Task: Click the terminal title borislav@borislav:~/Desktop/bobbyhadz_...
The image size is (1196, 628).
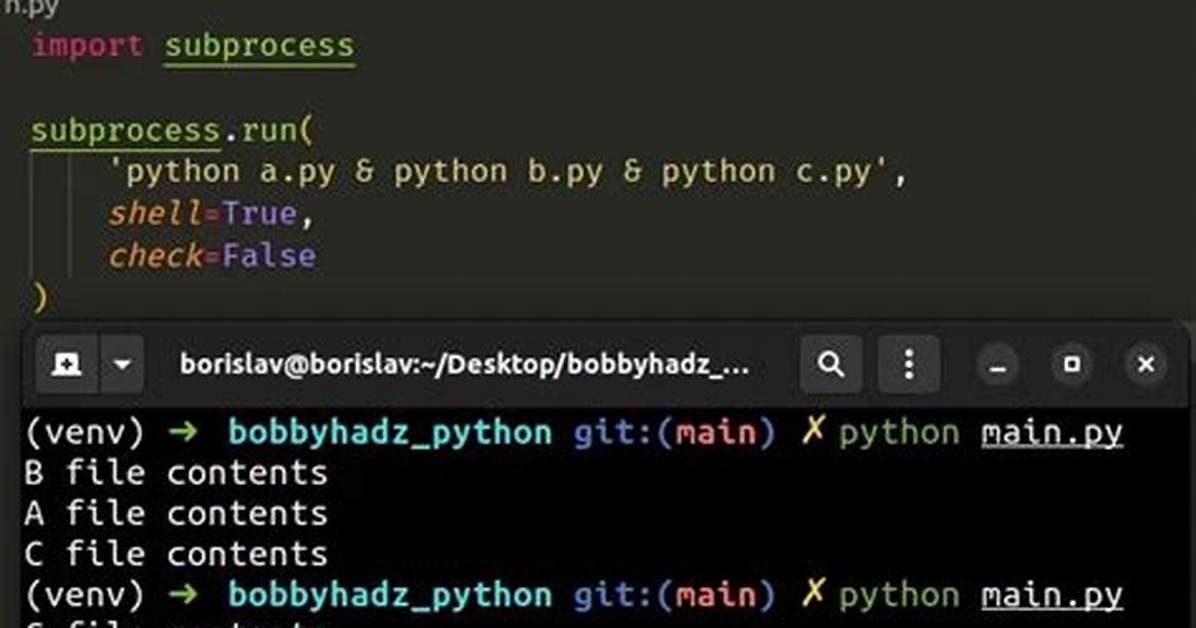Action: (x=465, y=365)
